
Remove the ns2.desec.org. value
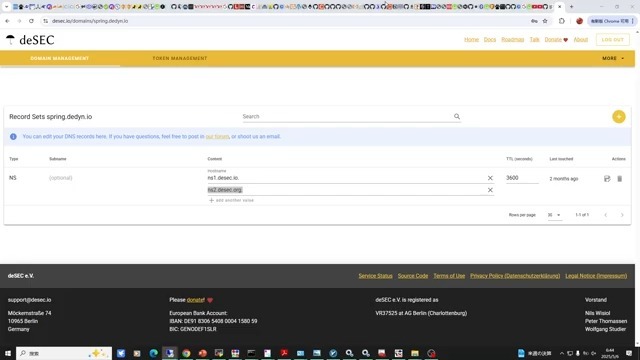[490, 190]
